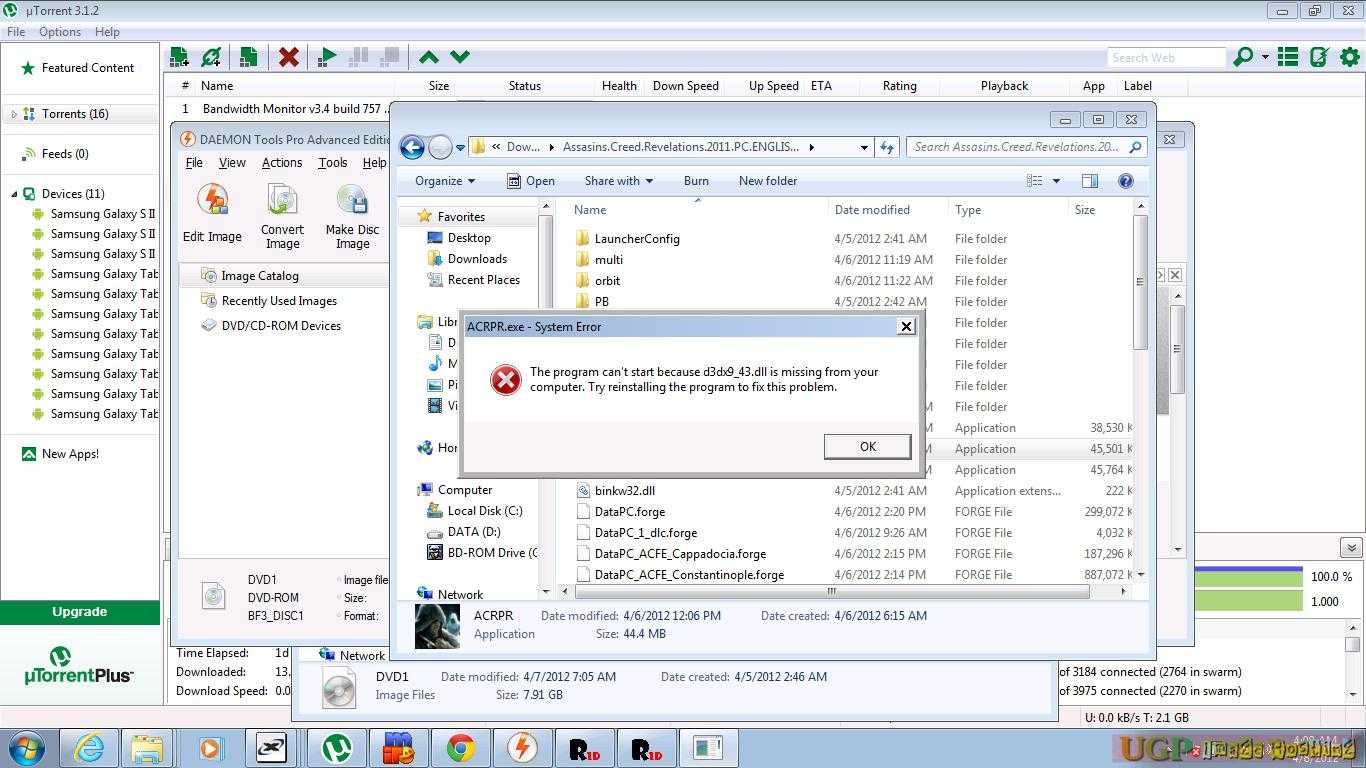Click the uTorrent Preferences gear icon

tap(1350, 57)
